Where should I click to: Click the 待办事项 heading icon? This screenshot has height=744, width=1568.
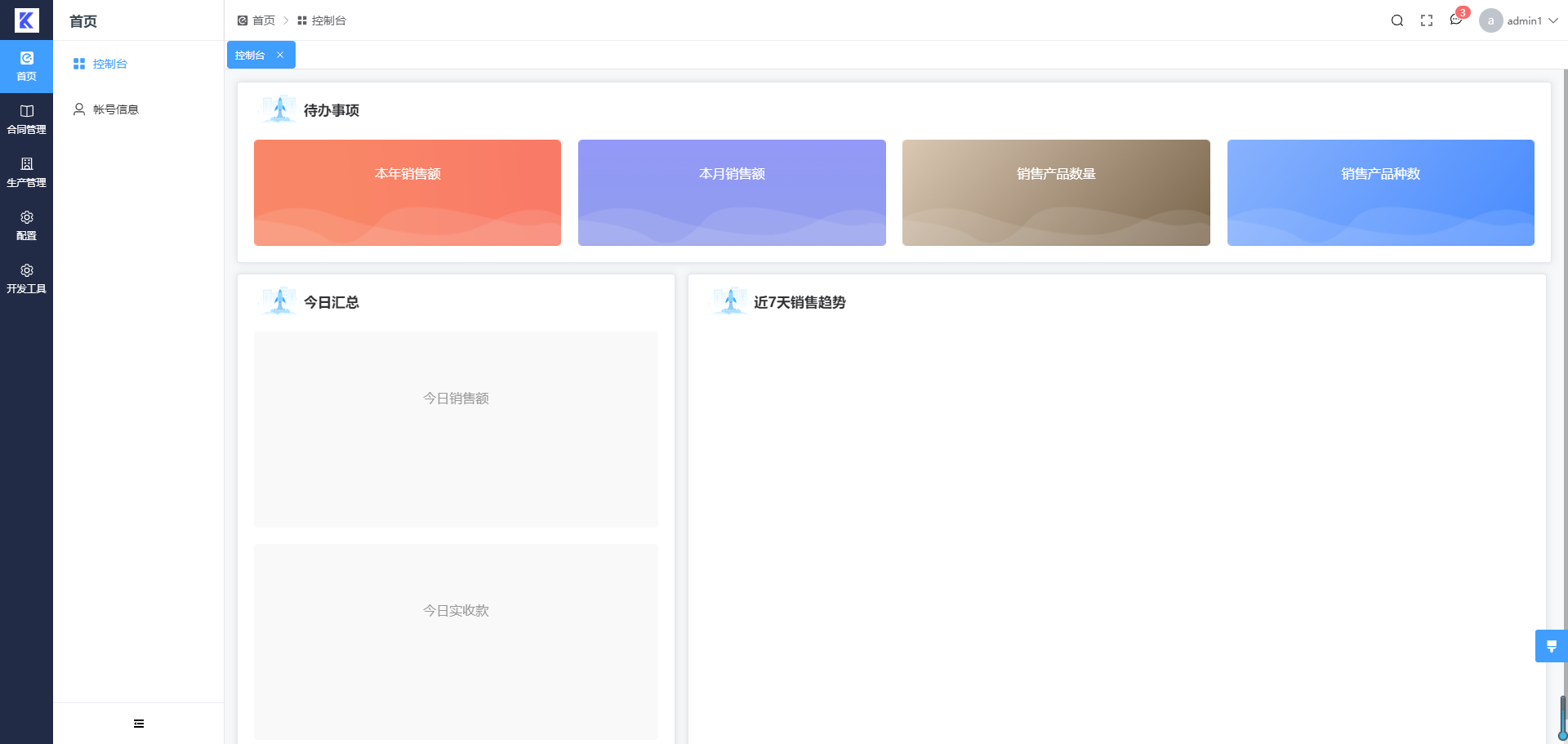[x=279, y=109]
